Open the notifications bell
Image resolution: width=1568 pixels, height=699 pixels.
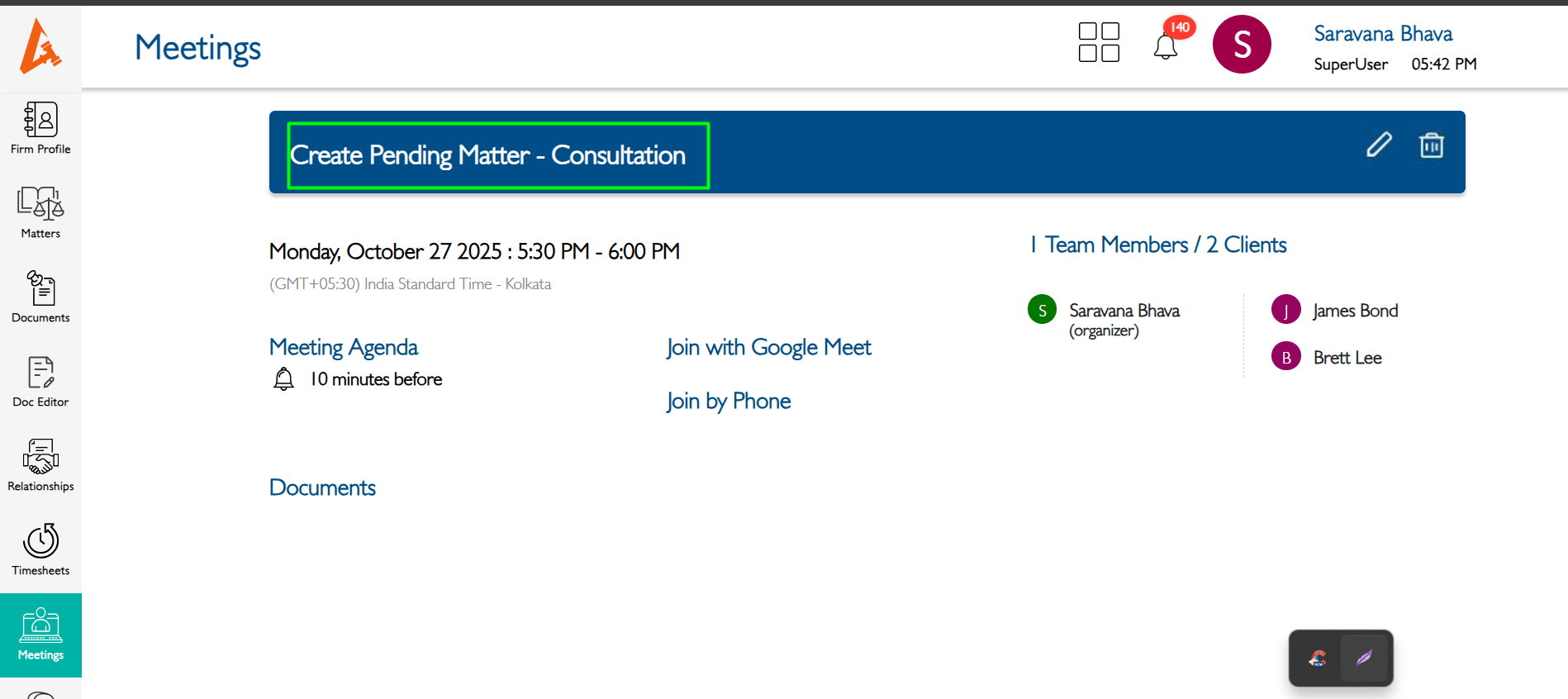[1166, 46]
